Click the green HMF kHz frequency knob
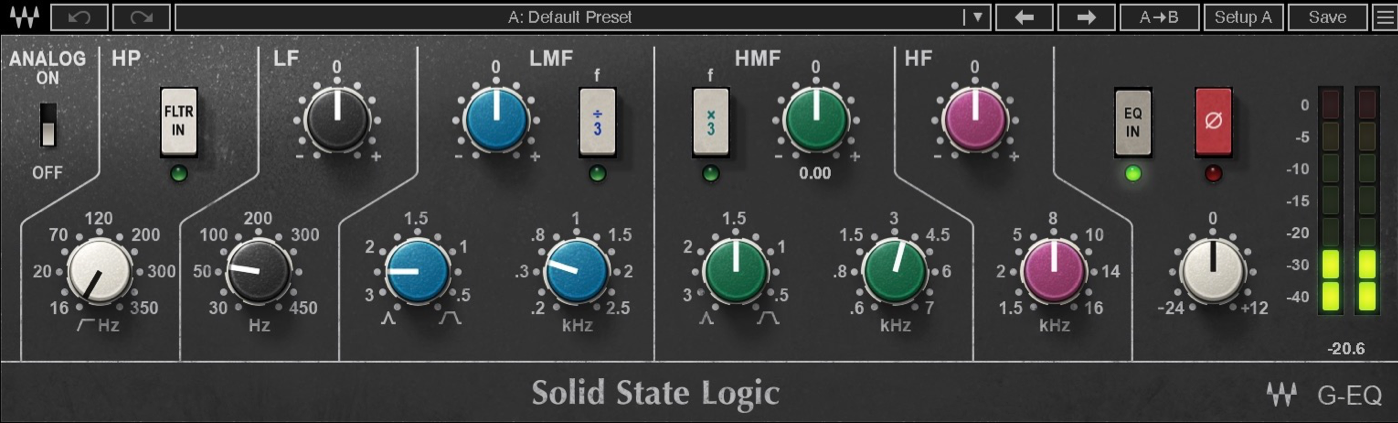The height and width of the screenshot is (423, 1398). click(x=895, y=271)
